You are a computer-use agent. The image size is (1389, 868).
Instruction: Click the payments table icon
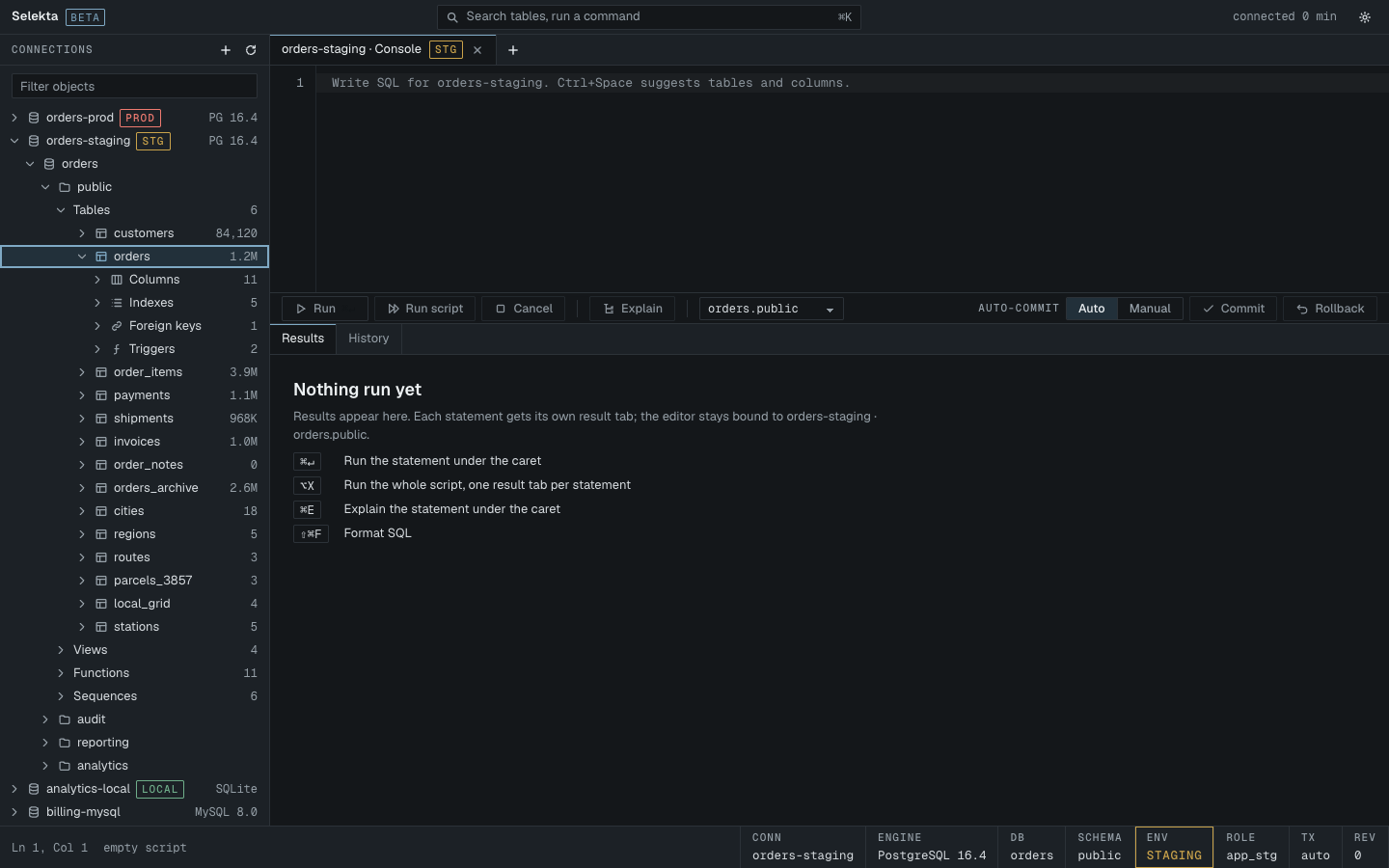[x=101, y=395]
